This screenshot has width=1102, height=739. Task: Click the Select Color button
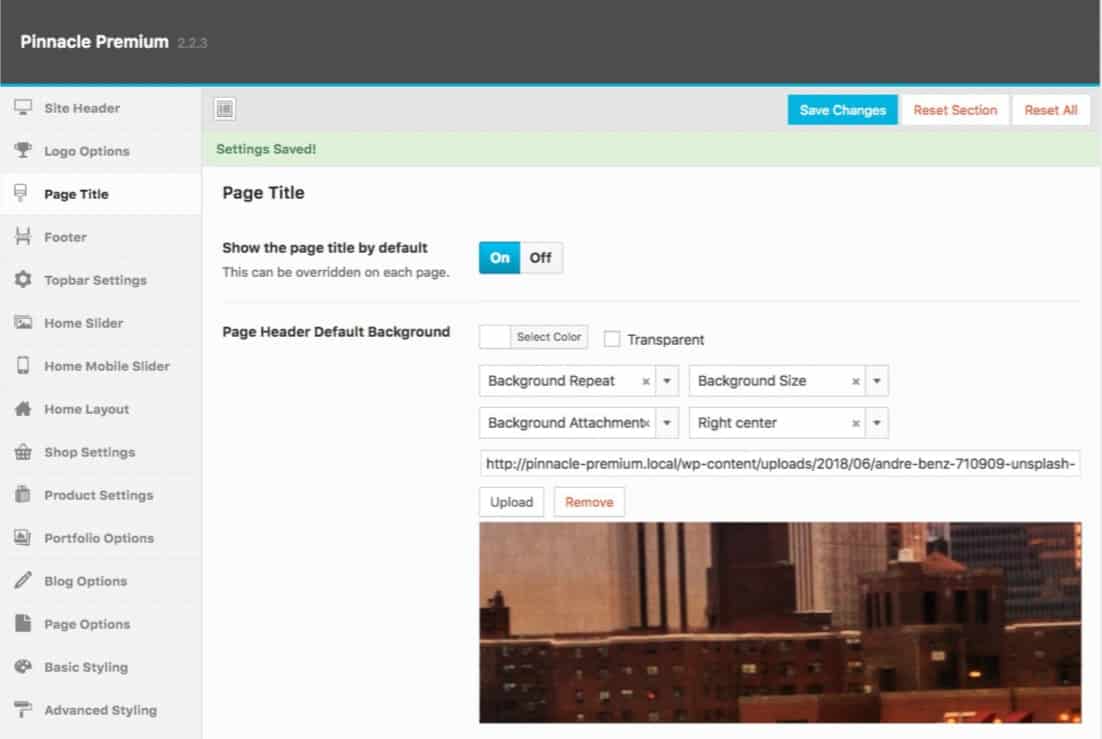coord(549,337)
